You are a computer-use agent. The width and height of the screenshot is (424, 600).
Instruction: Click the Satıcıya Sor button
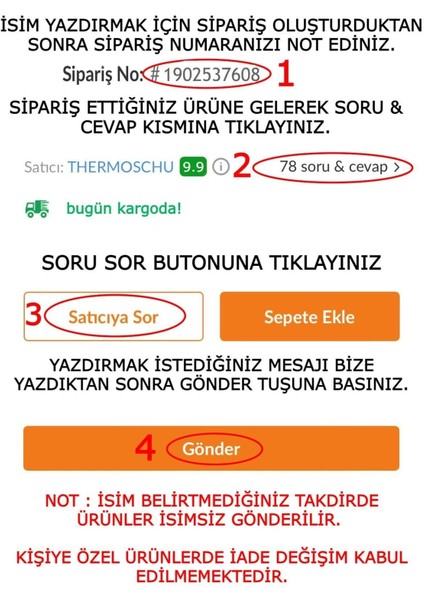pyautogui.click(x=113, y=316)
